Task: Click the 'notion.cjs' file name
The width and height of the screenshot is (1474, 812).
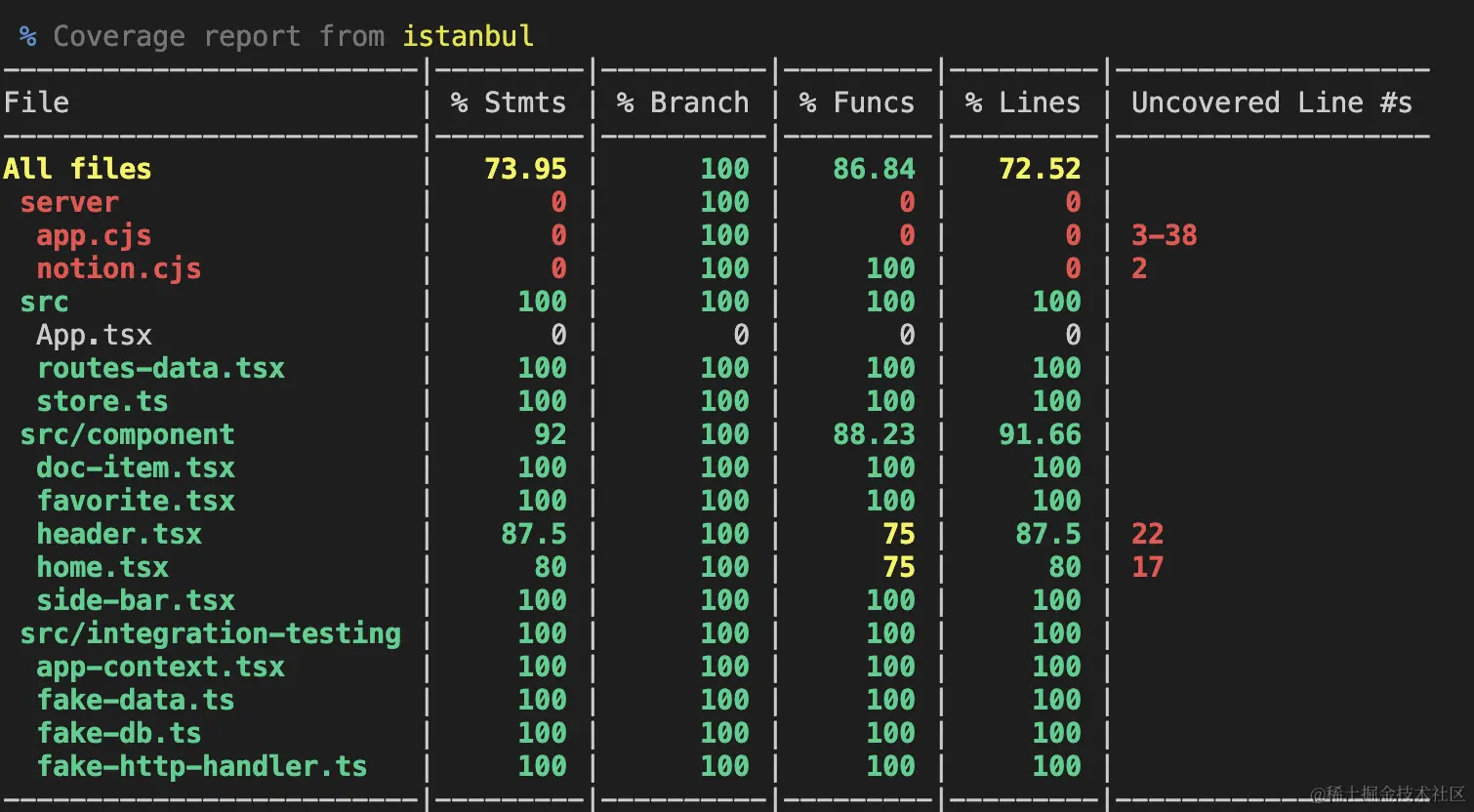Action: [119, 268]
